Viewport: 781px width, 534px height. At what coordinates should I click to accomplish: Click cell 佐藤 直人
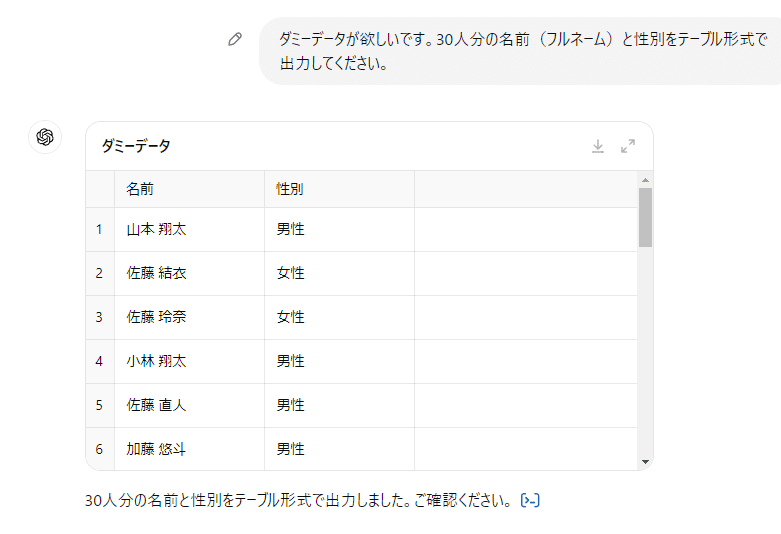click(189, 405)
